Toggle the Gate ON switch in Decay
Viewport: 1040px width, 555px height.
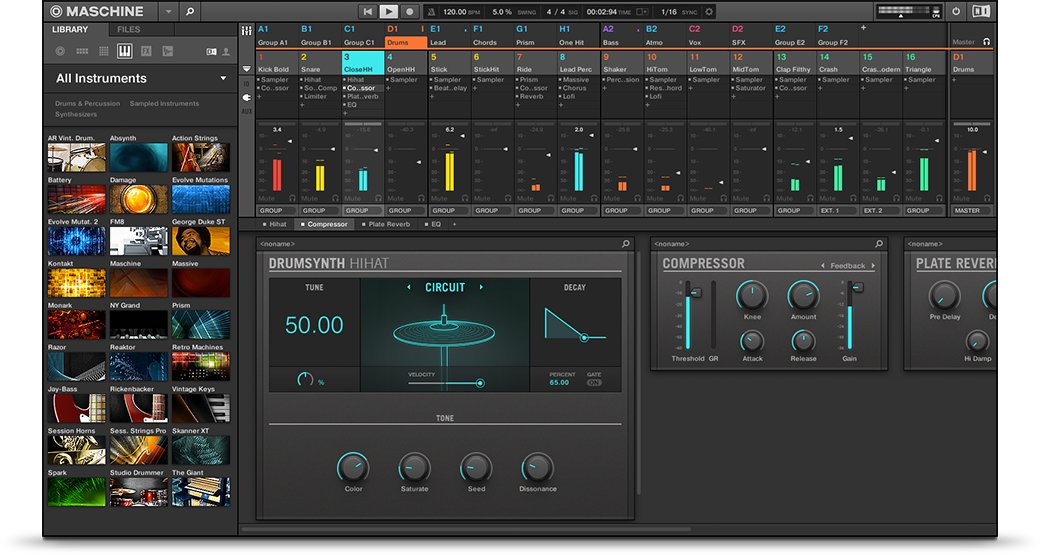click(594, 383)
